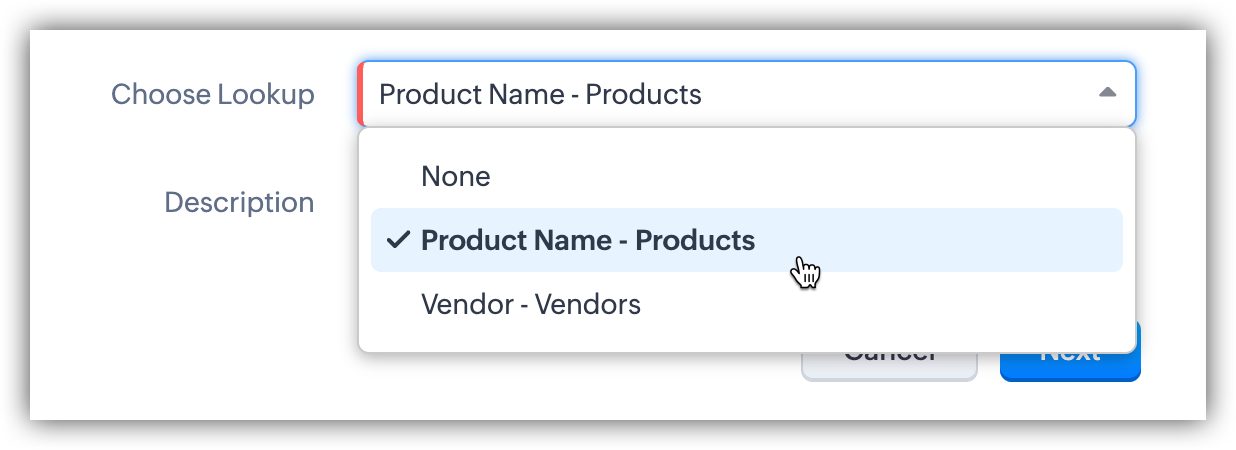Choose Vendor - Vendors lookup option

pyautogui.click(x=531, y=304)
